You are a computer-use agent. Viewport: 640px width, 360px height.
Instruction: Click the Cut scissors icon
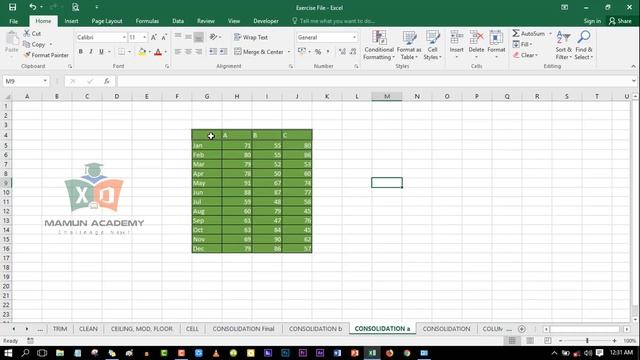27,33
